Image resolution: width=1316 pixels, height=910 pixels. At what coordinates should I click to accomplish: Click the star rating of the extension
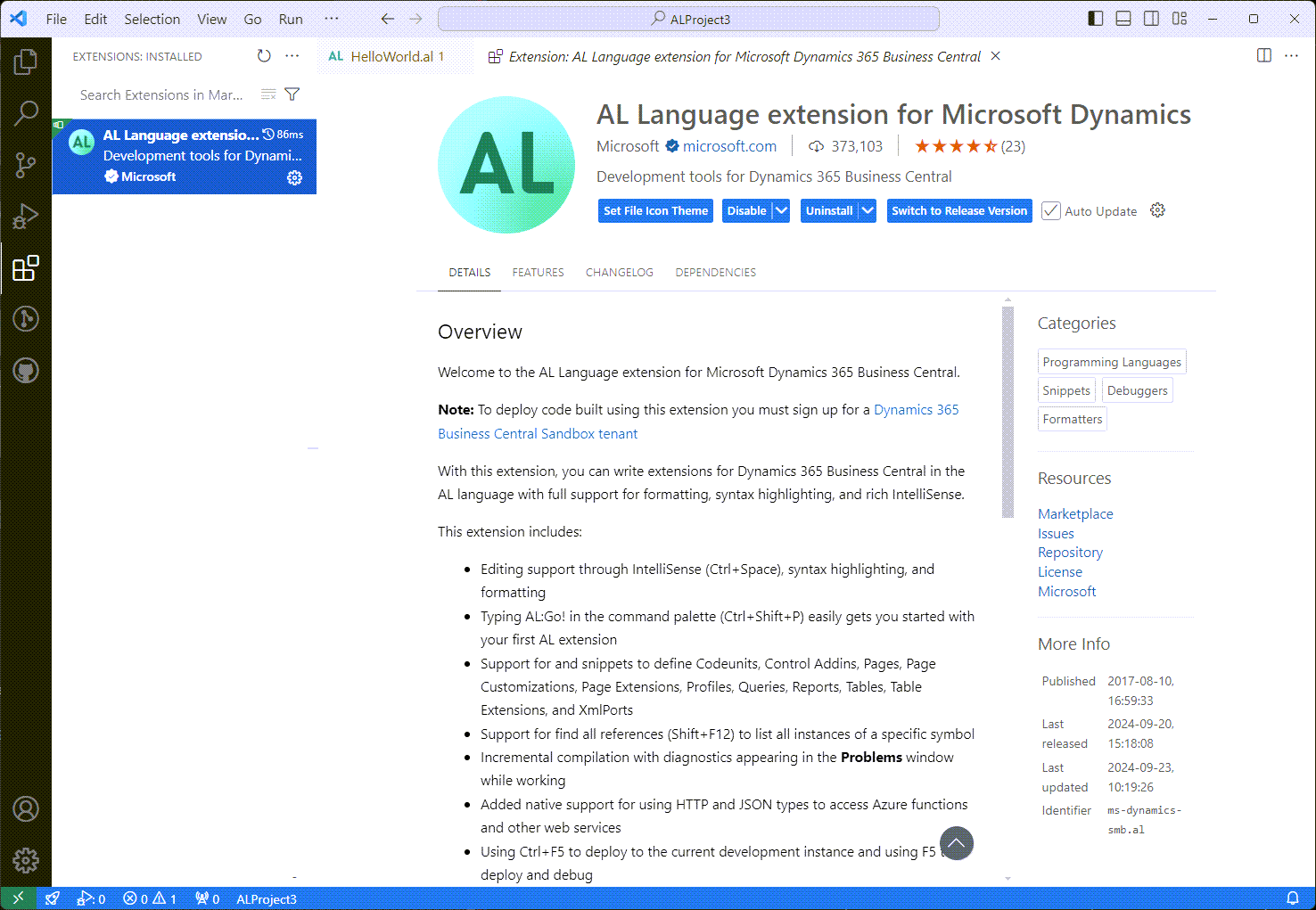pyautogui.click(x=957, y=146)
